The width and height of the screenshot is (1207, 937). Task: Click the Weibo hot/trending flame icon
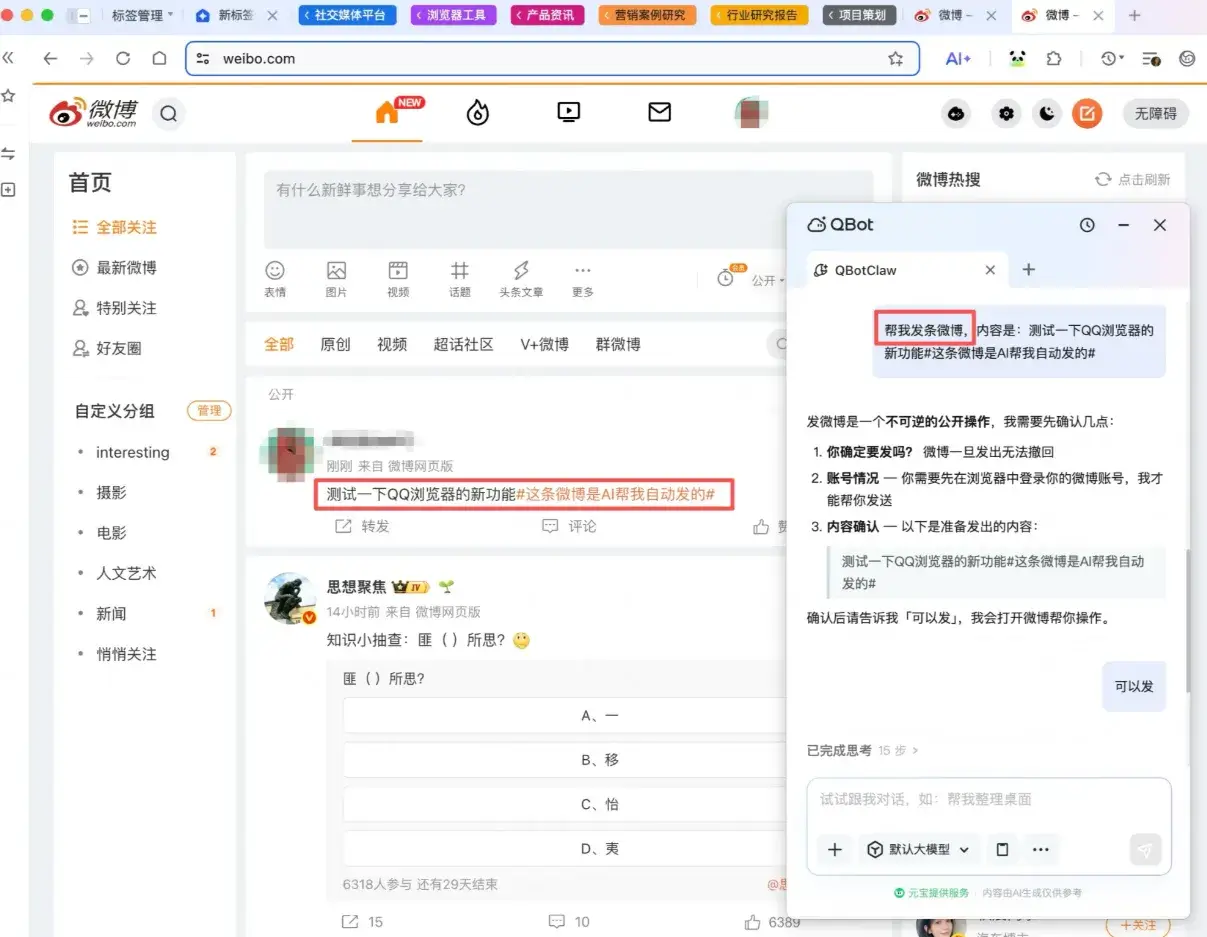478,113
